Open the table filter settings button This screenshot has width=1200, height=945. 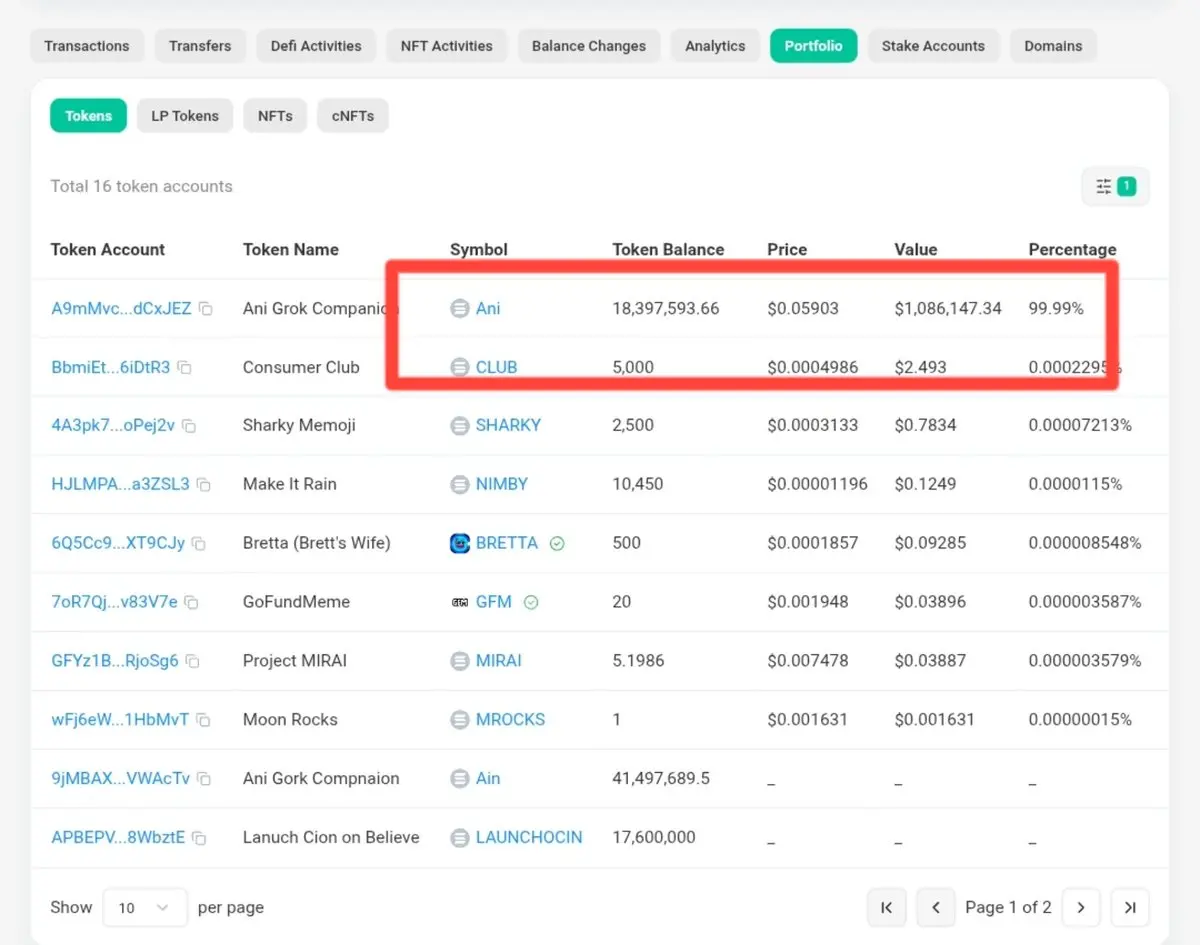point(1116,186)
